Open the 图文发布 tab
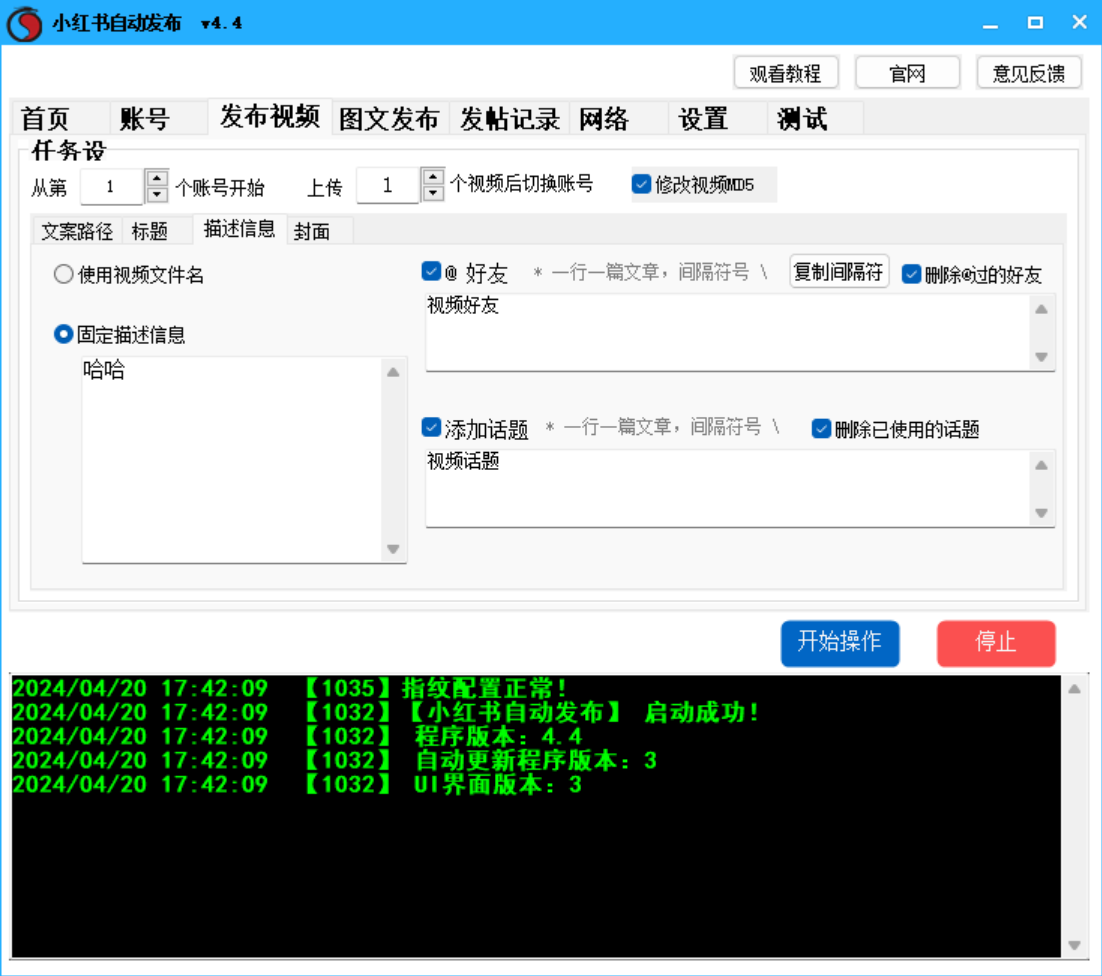 [x=389, y=118]
